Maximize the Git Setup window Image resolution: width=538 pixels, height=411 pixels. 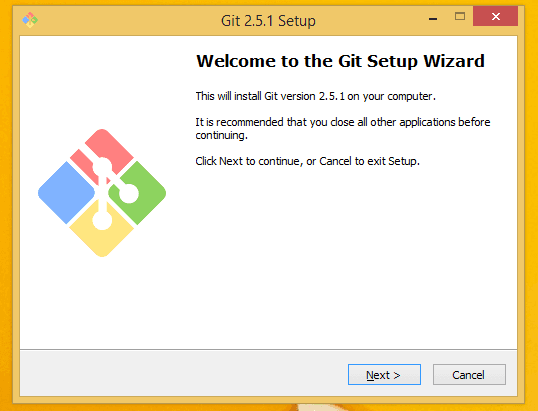coord(460,16)
